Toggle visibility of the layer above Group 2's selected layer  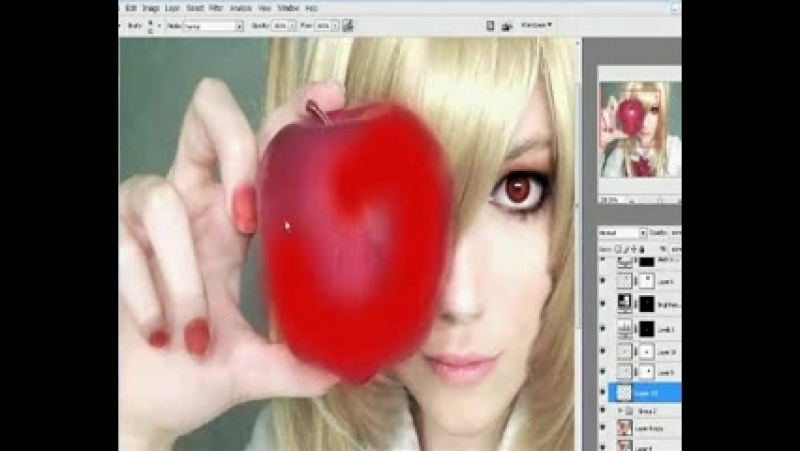click(603, 372)
